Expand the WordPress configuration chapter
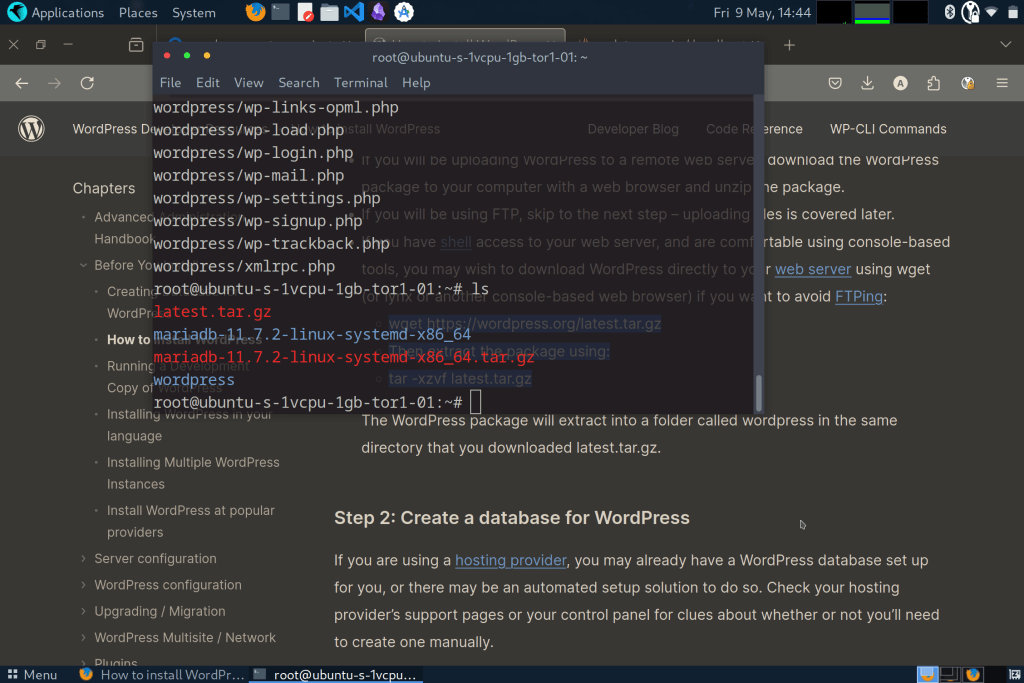This screenshot has height=683, width=1024. coord(84,585)
